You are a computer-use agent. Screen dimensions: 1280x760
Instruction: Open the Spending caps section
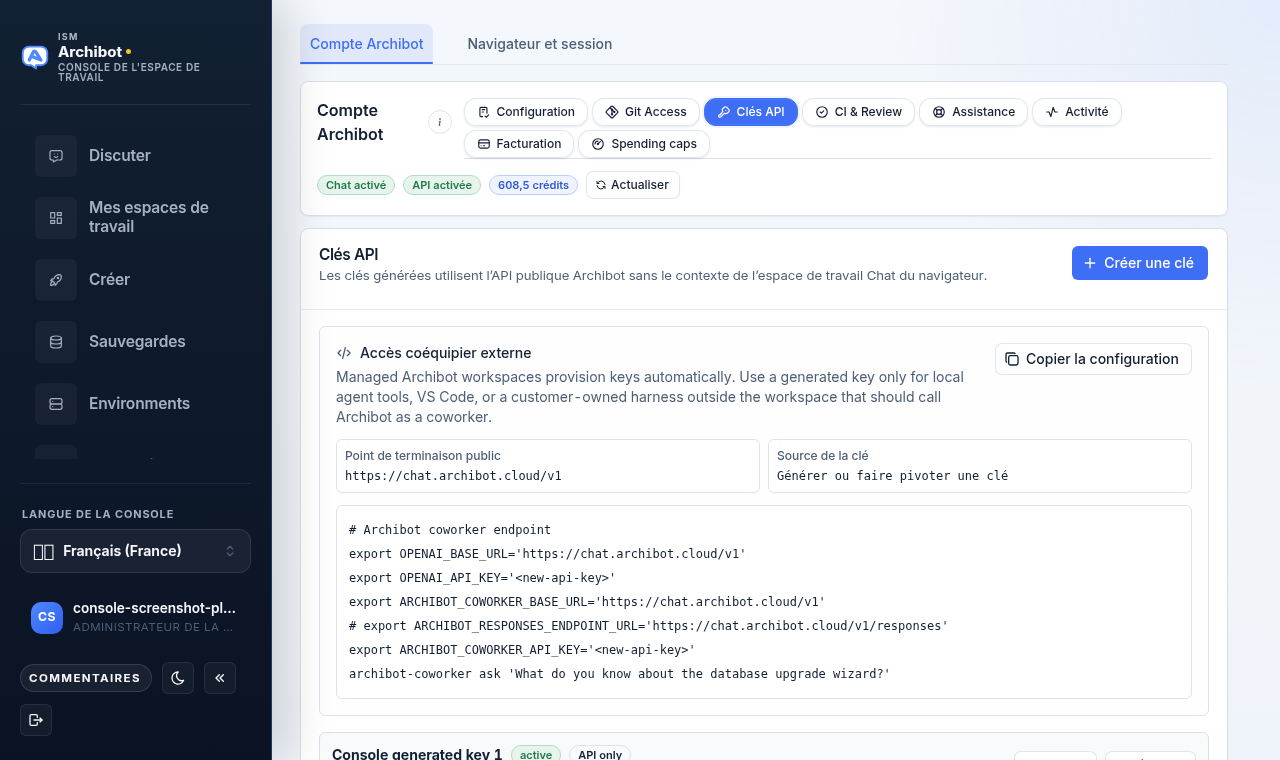(x=644, y=144)
